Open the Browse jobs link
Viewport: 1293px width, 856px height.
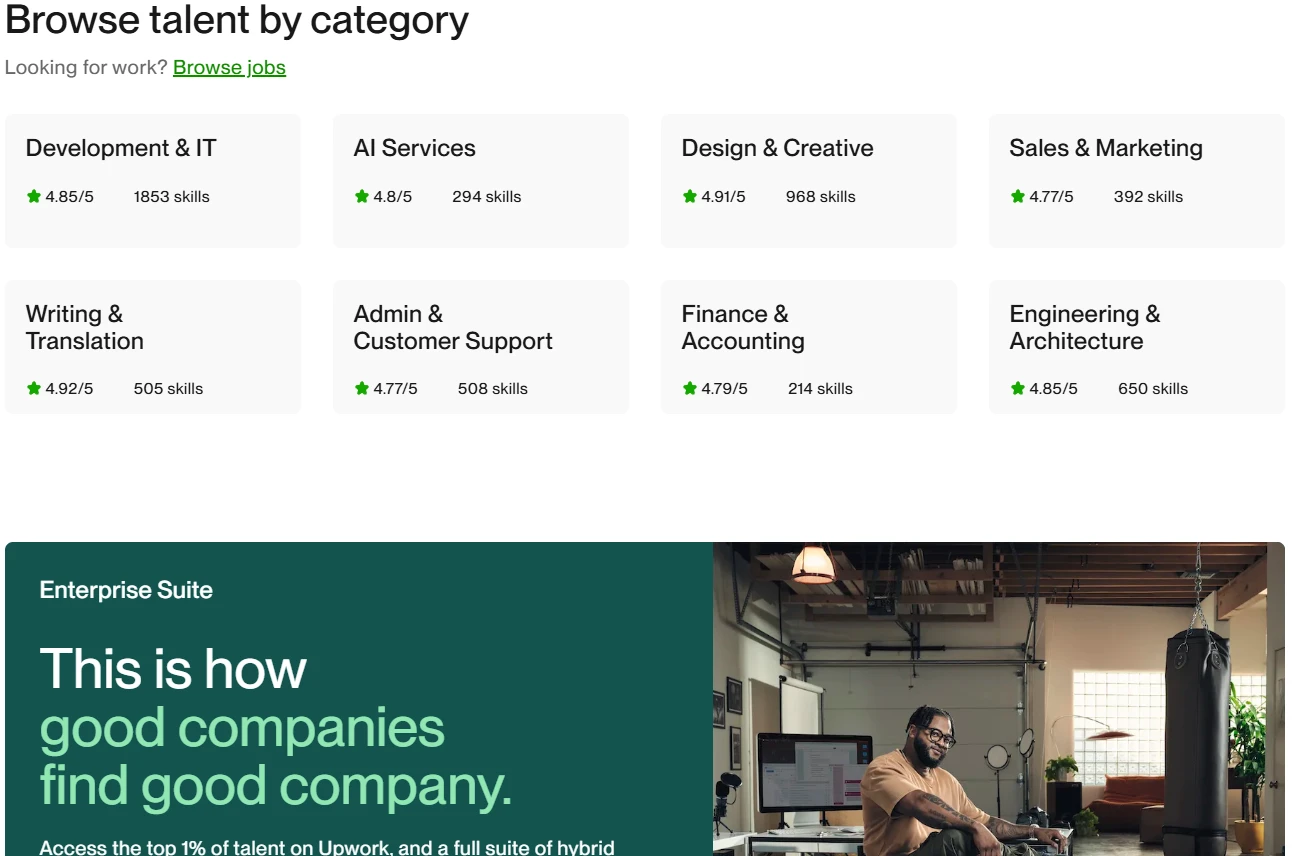point(229,67)
